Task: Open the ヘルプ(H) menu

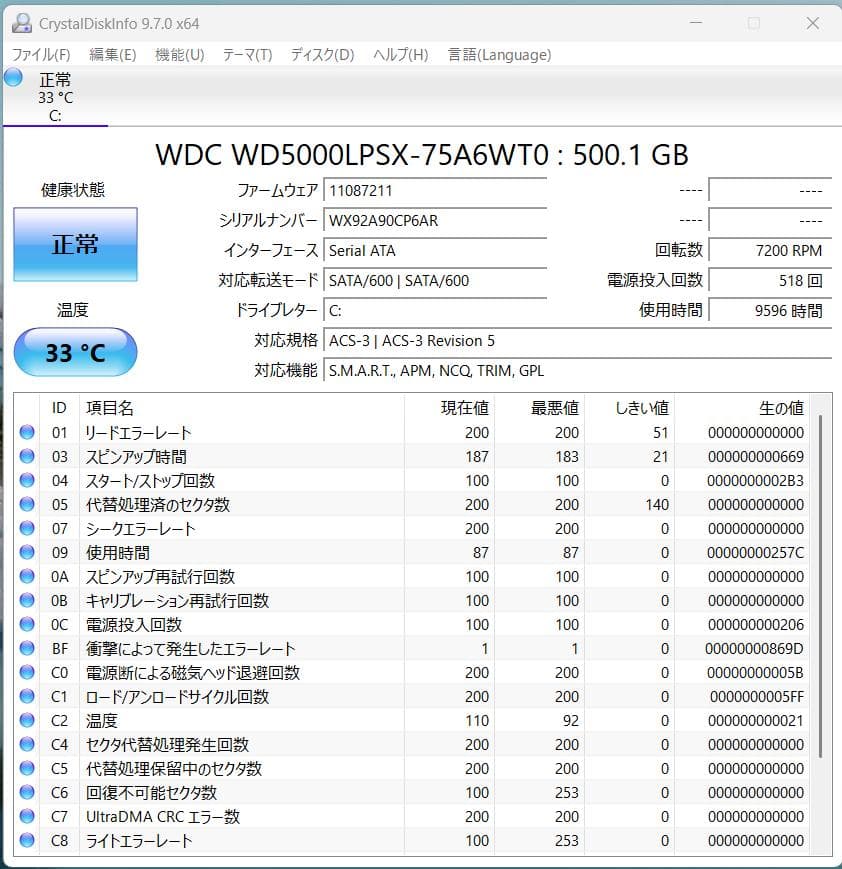Action: [x=396, y=55]
